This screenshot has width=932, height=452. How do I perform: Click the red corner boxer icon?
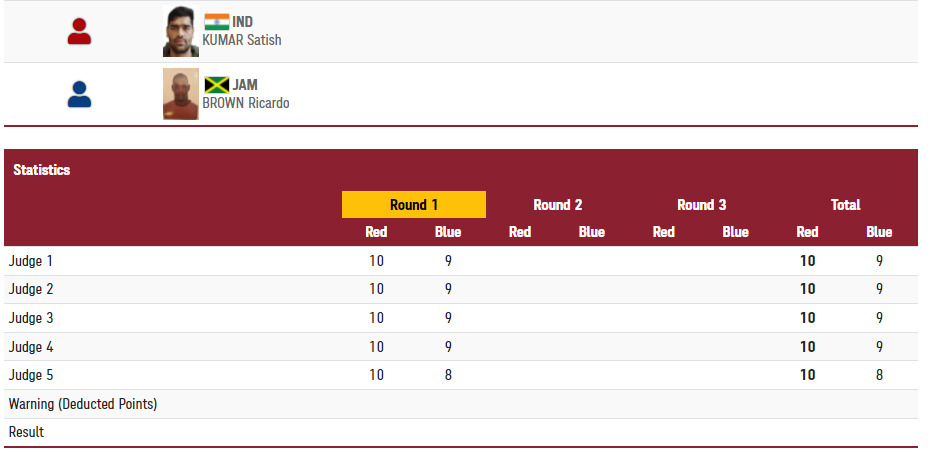click(x=79, y=32)
